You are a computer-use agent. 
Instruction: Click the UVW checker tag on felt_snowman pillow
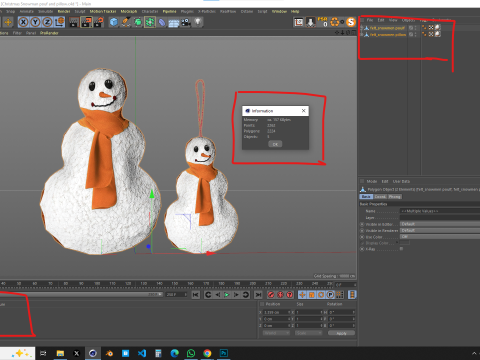(431, 34)
